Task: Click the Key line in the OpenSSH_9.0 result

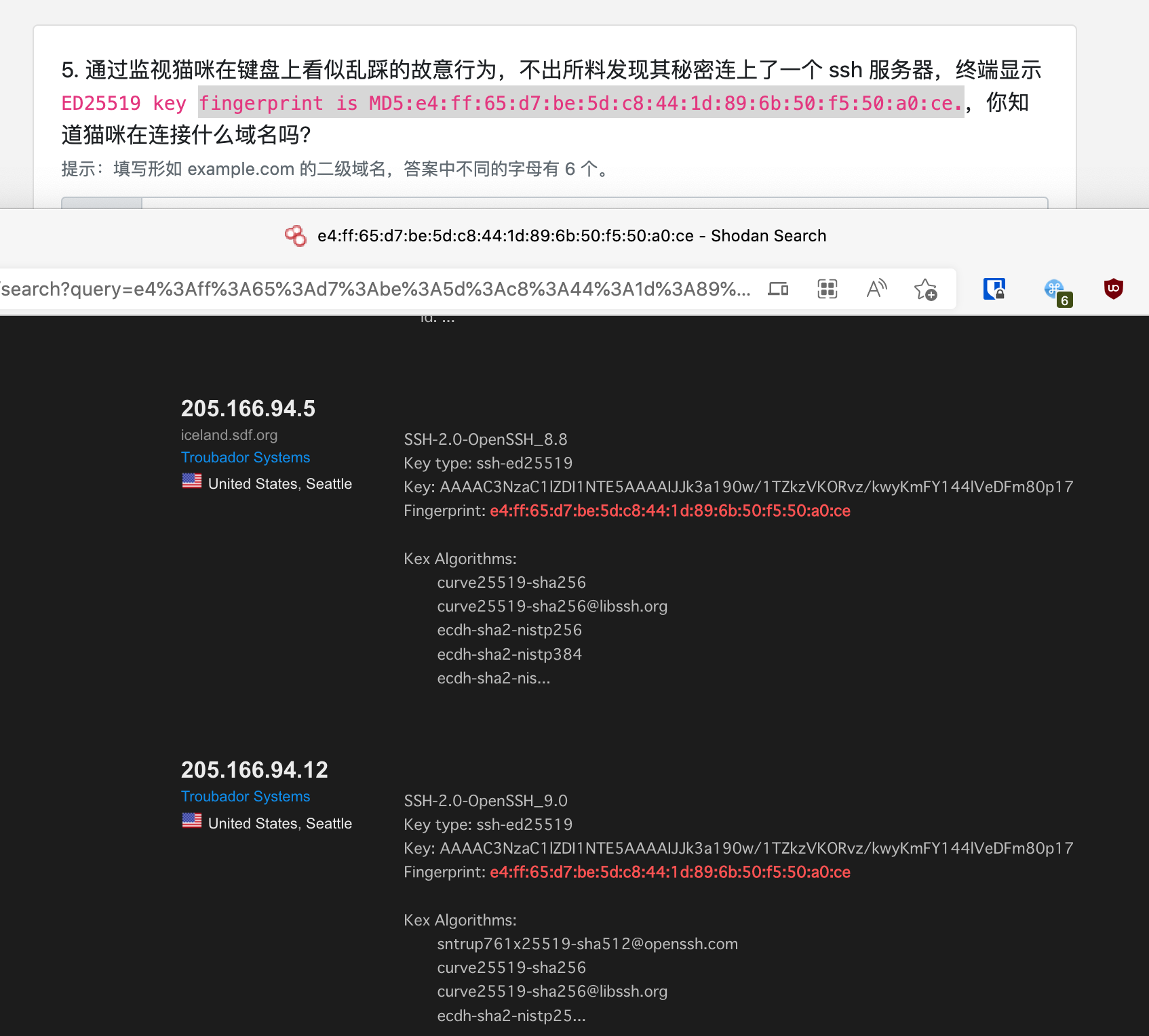Action: pos(739,848)
